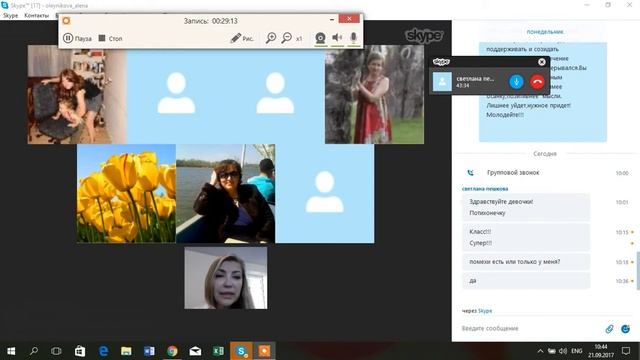Zoom out with the minus magnifier
Viewport: 640px width, 360px height.
287,38
